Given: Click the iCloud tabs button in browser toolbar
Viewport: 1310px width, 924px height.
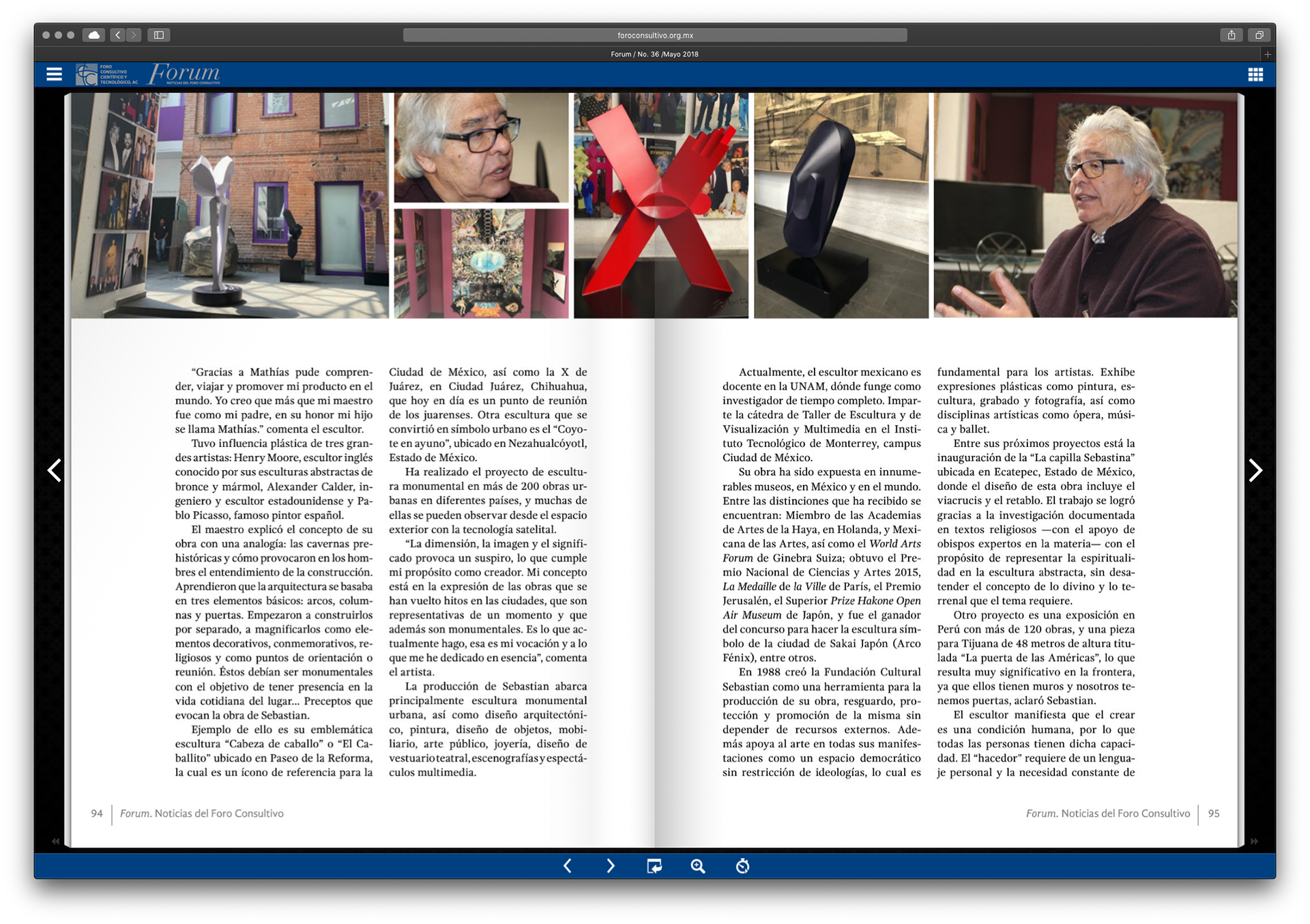Looking at the screenshot, I should coord(93,35).
